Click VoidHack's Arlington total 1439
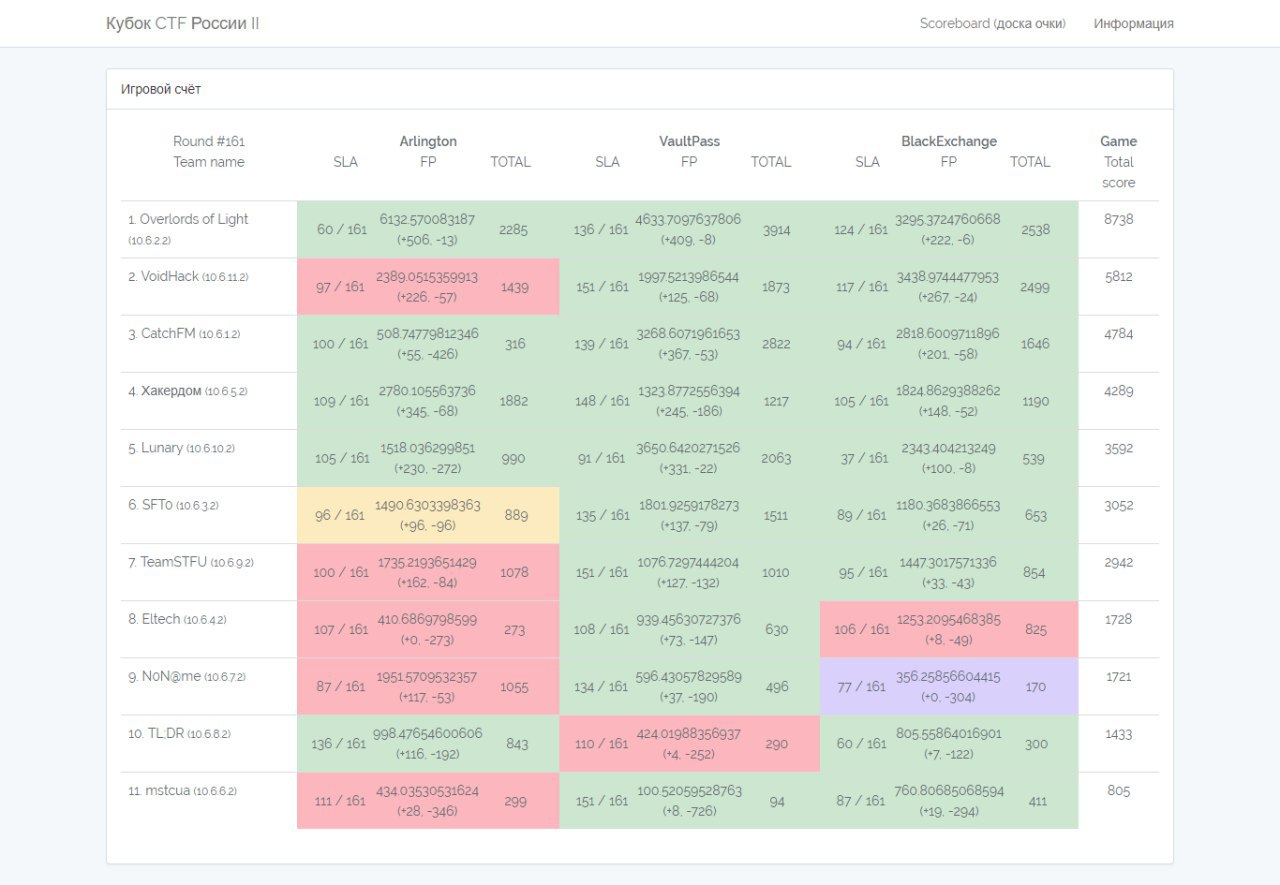 pos(514,287)
